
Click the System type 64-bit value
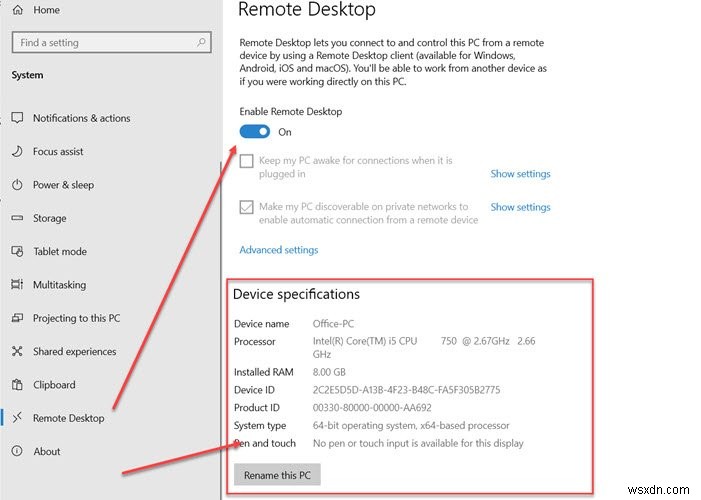[411, 425]
